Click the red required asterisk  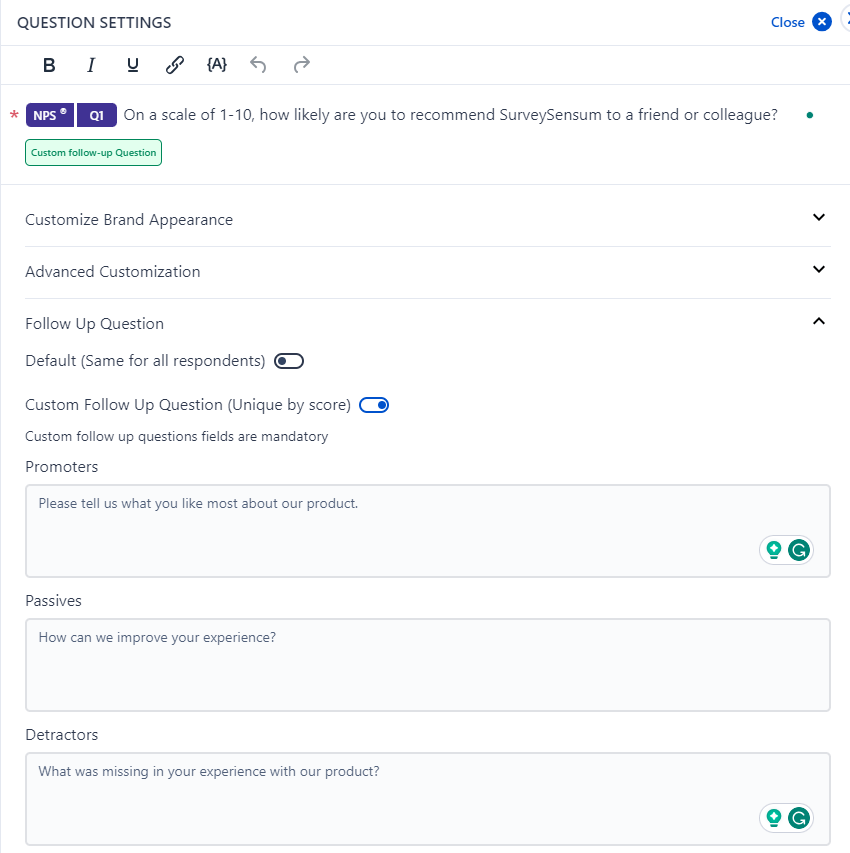[x=14, y=115]
